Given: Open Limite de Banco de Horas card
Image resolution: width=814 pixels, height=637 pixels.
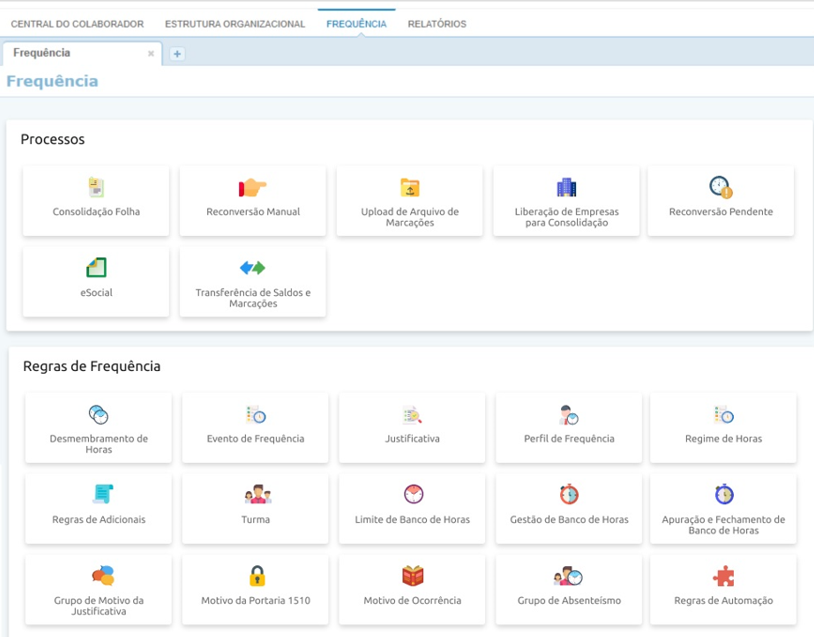Looking at the screenshot, I should click(x=412, y=507).
